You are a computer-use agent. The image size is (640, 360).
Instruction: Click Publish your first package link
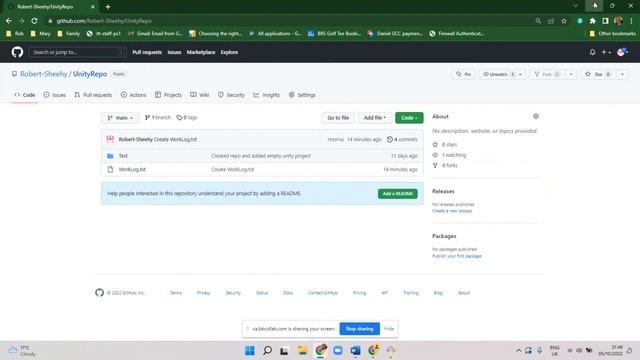(457, 256)
